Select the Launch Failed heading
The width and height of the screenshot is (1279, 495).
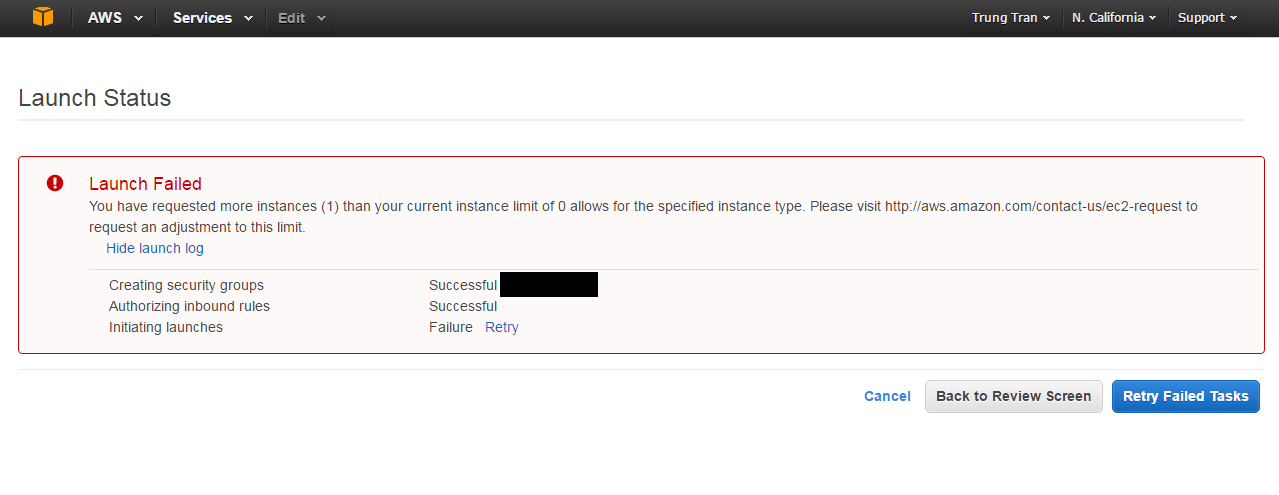click(x=145, y=183)
